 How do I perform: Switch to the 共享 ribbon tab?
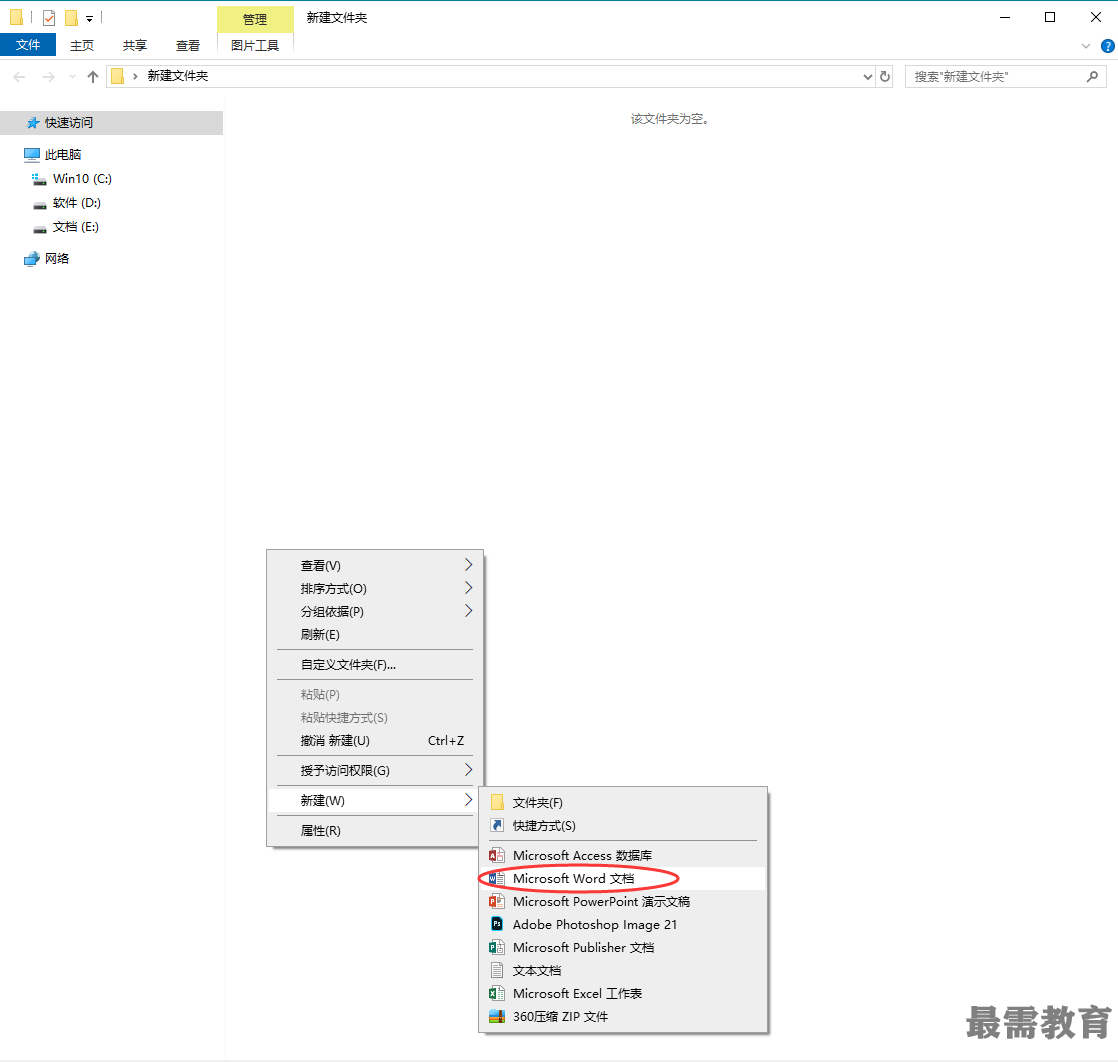point(135,46)
